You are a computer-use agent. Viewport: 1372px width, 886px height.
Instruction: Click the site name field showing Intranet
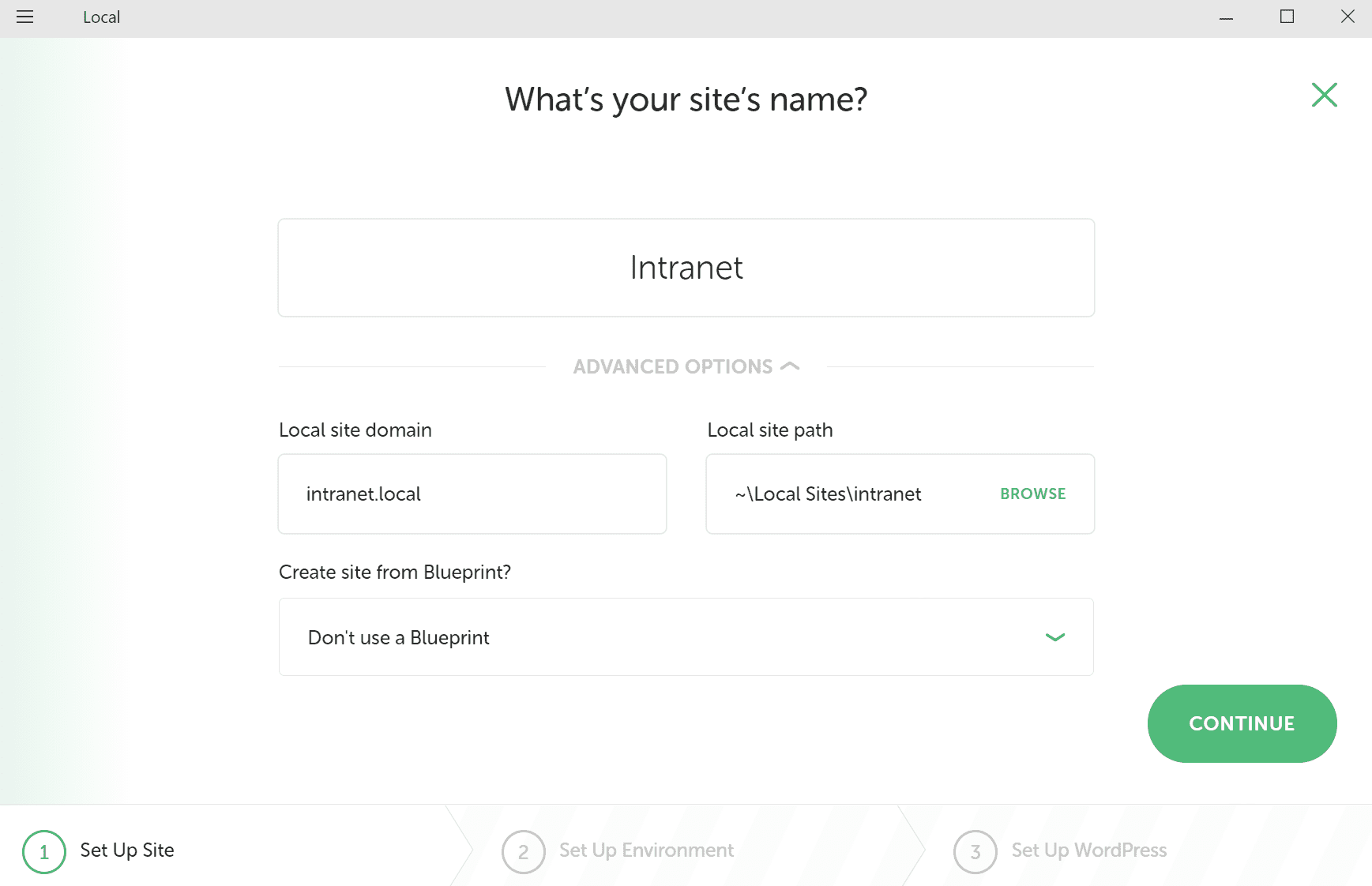point(686,268)
